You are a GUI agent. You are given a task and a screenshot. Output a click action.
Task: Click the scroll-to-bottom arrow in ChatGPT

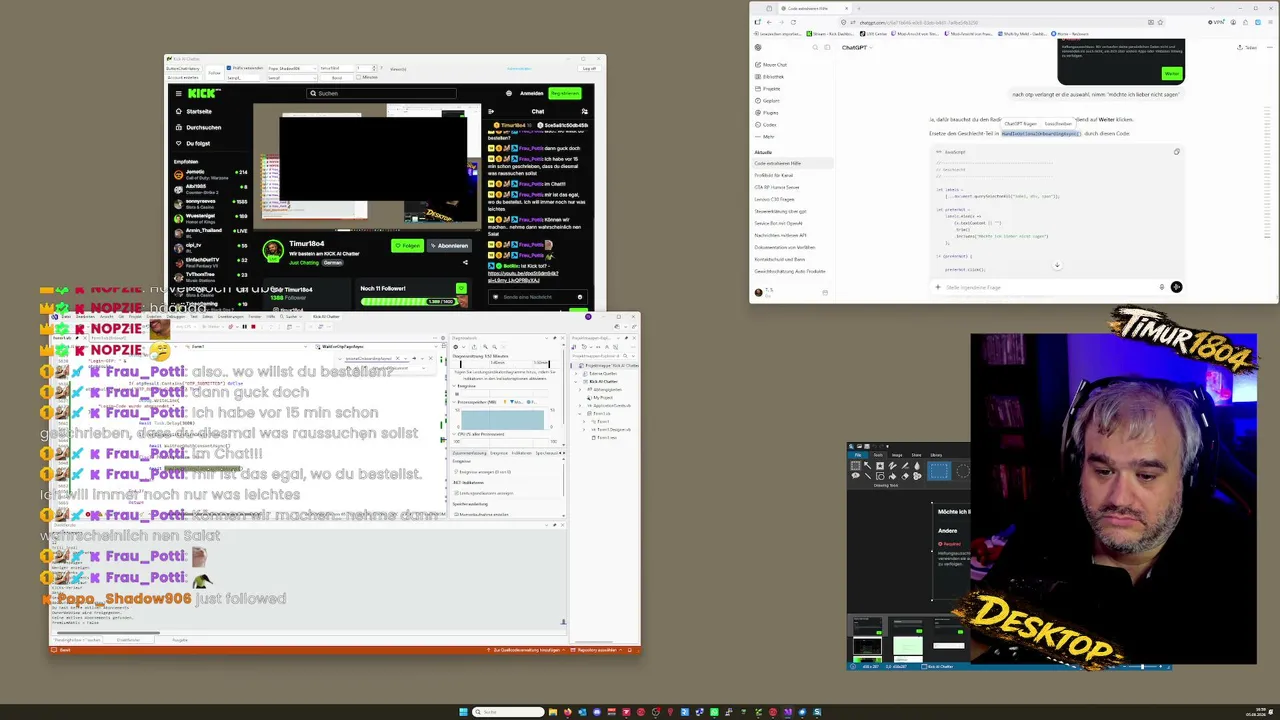[1057, 265]
